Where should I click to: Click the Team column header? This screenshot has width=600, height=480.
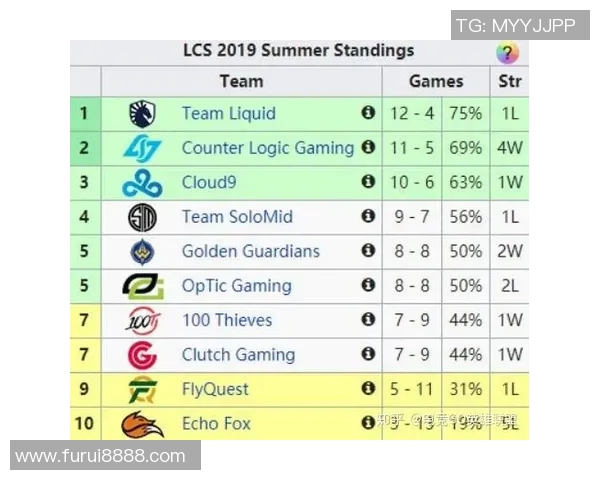click(x=241, y=81)
